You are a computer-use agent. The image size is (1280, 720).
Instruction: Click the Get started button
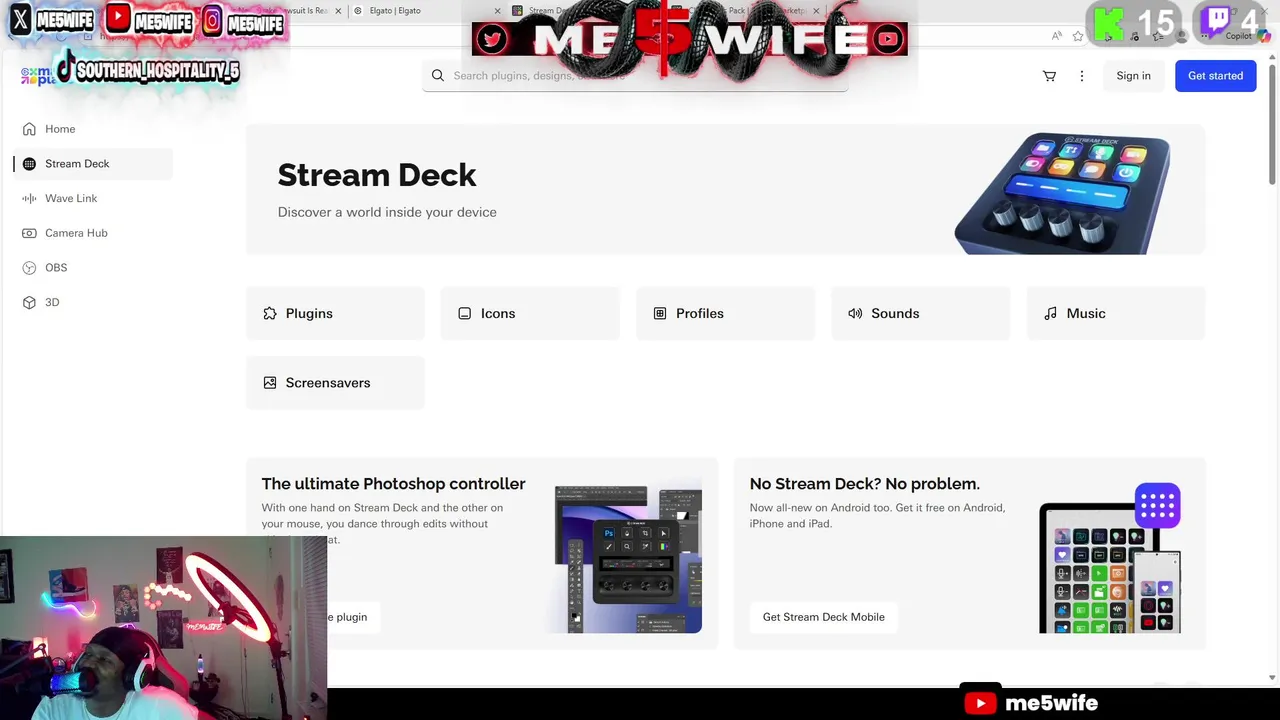1215,76
